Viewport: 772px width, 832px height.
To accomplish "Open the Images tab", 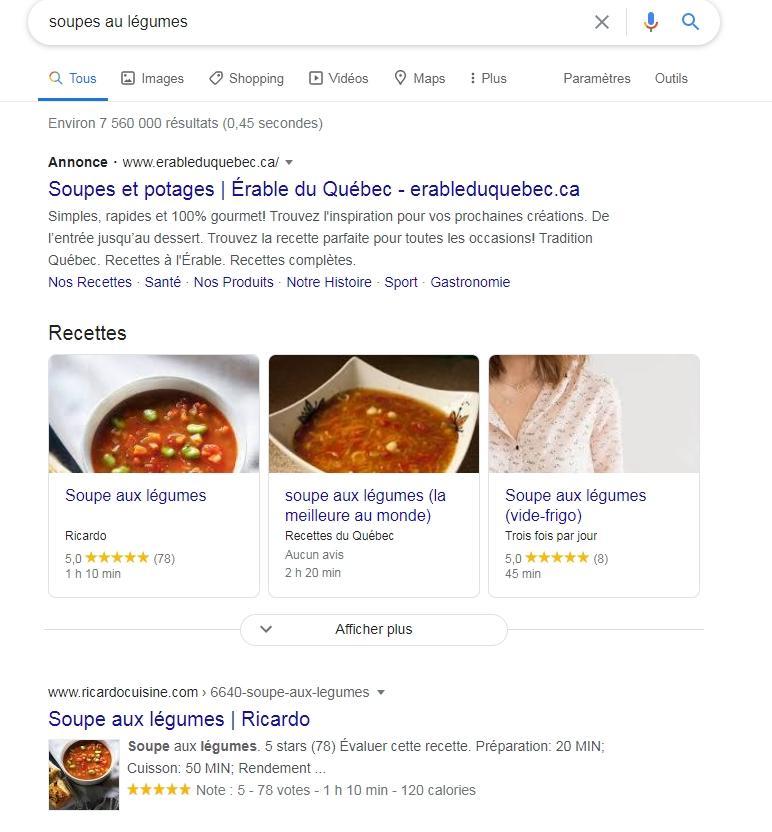I will pos(152,79).
